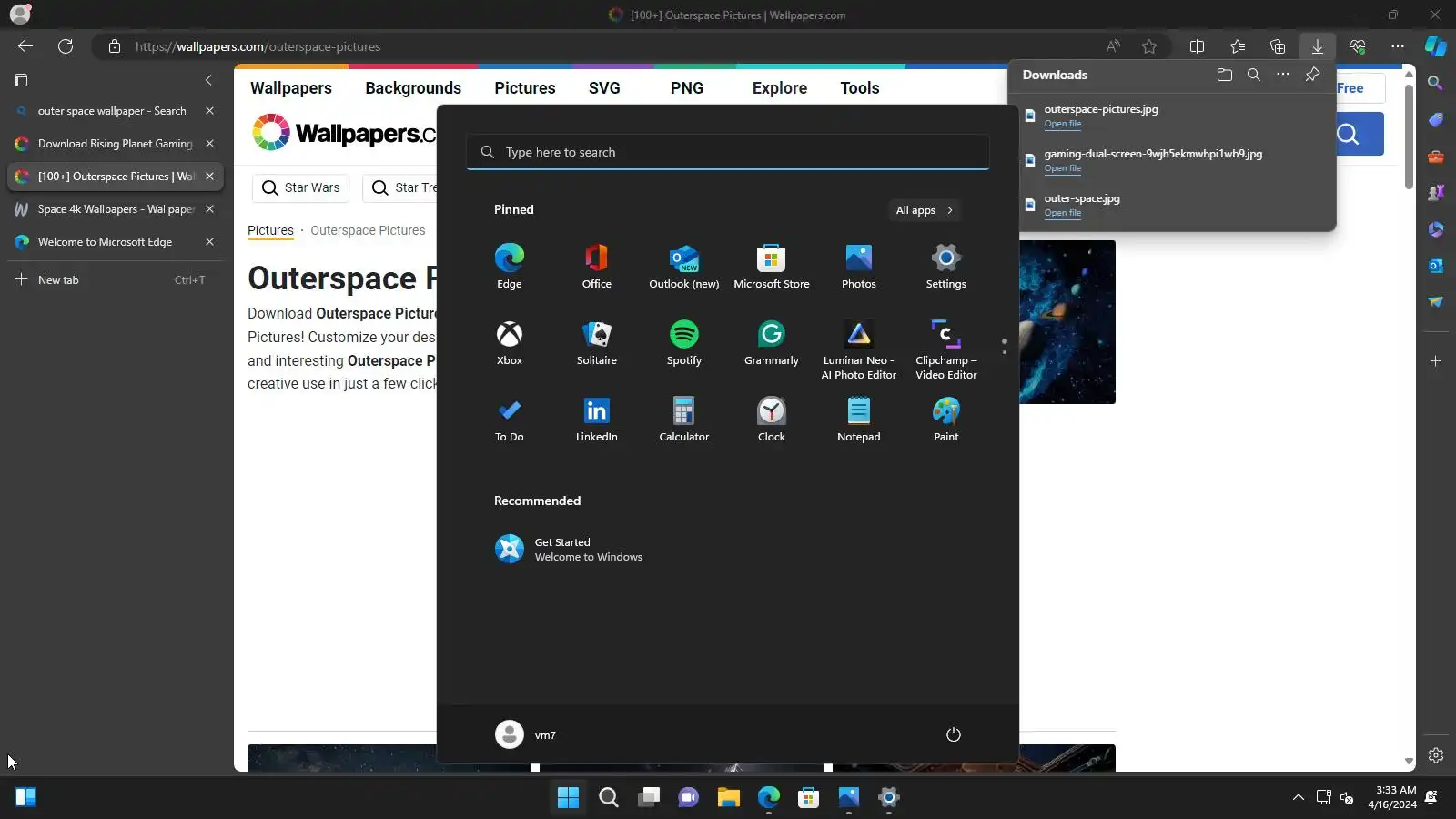Open more options in Downloads panel
1456x819 pixels.
1283,75
